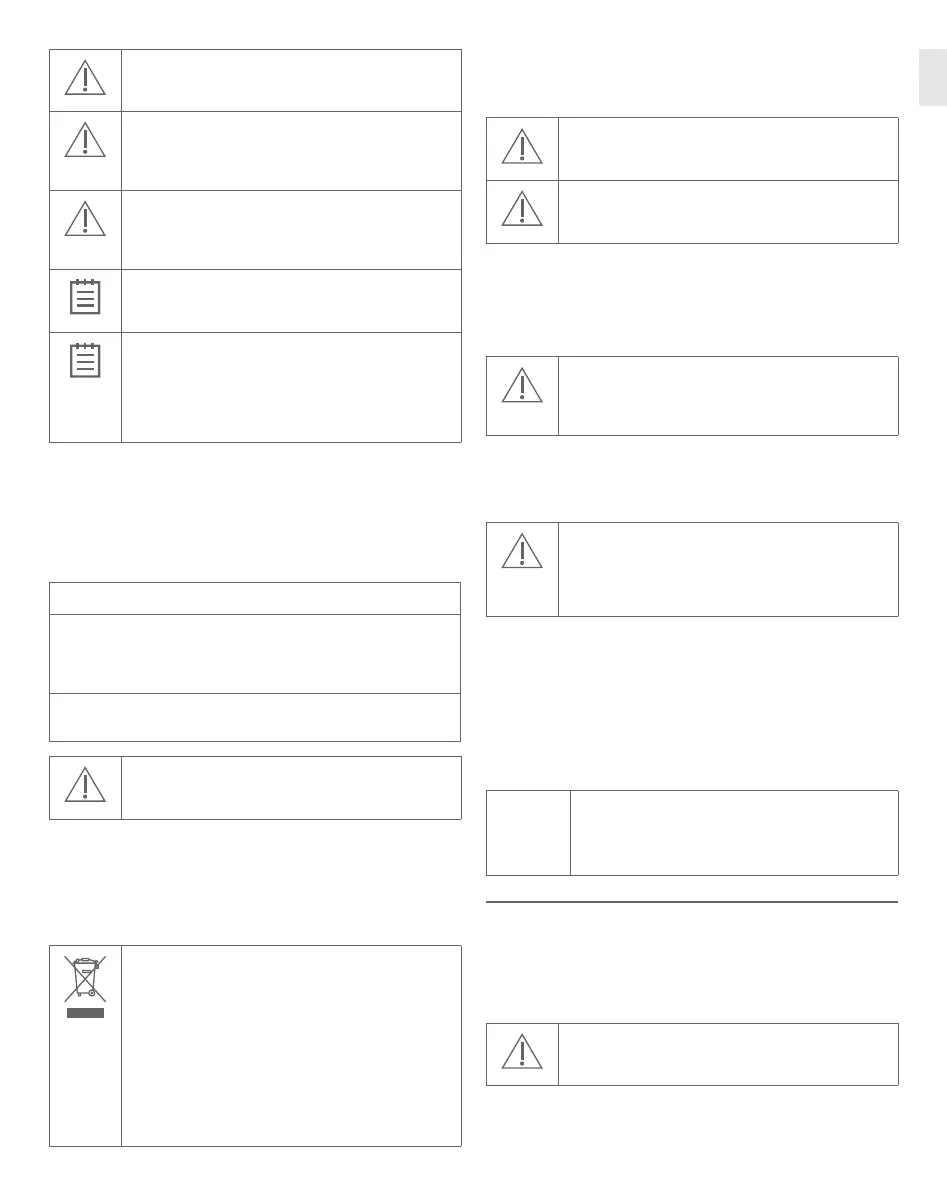The image size is (947, 1191).
Task: Click the second warning triangle in left column
Action: 85,140
